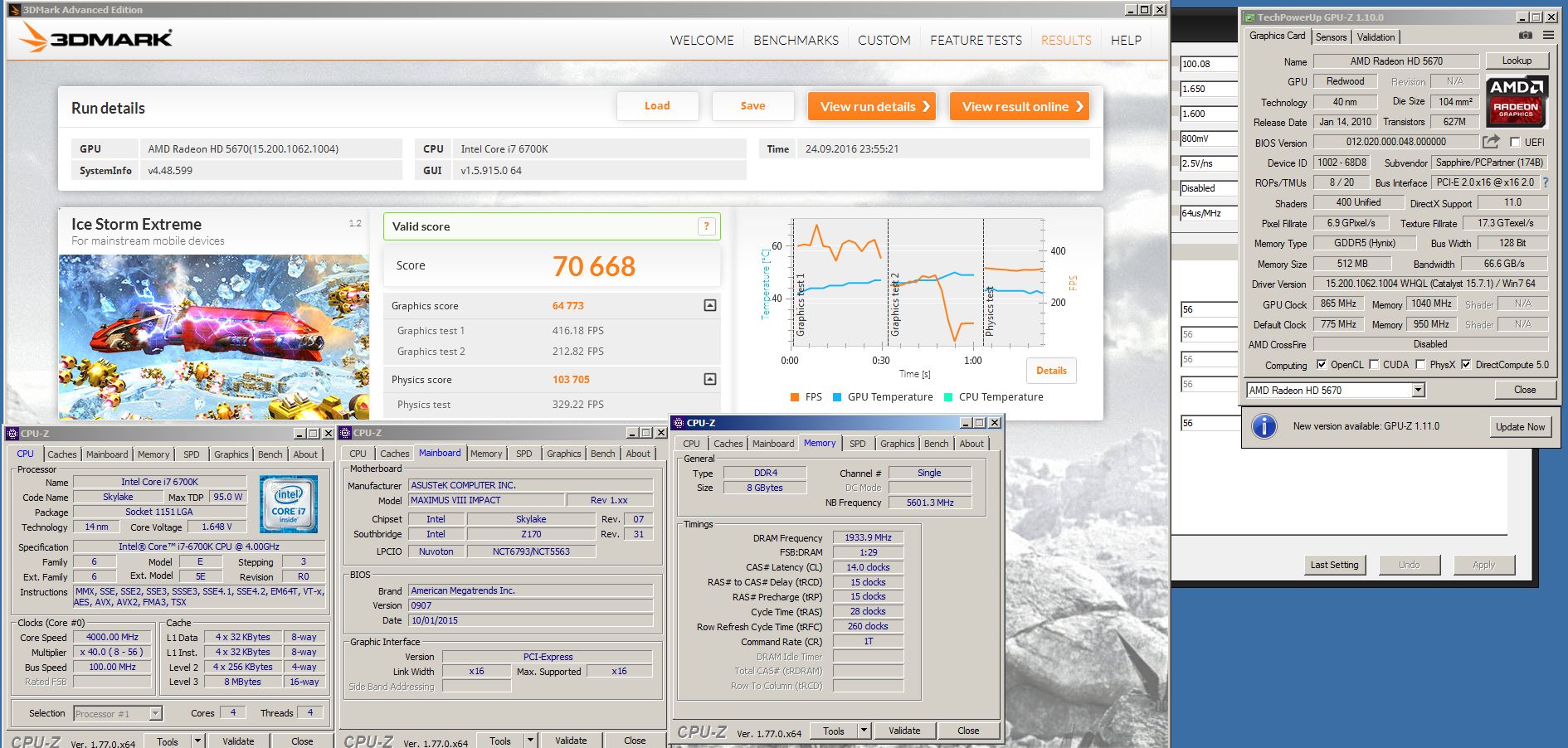Click the blue info icon for new GPU-Z version
This screenshot has width=1568, height=748.
(1264, 426)
